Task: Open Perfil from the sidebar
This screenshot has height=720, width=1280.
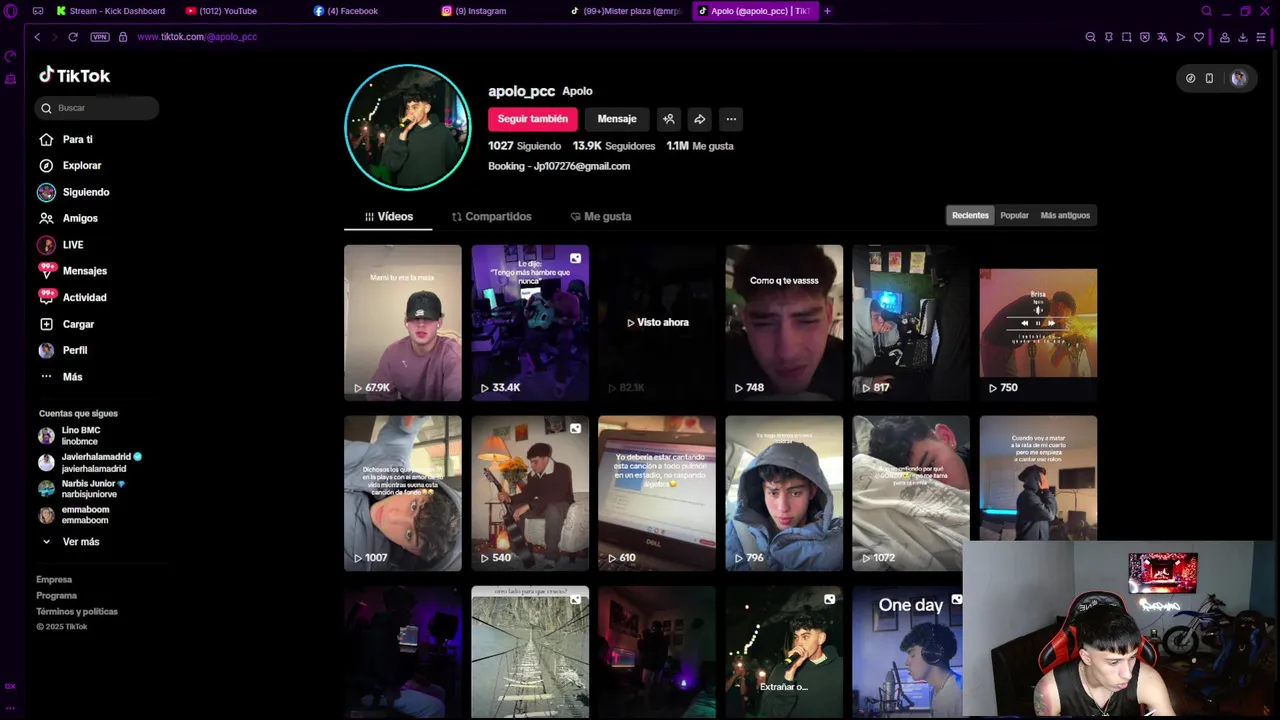Action: [x=63, y=350]
